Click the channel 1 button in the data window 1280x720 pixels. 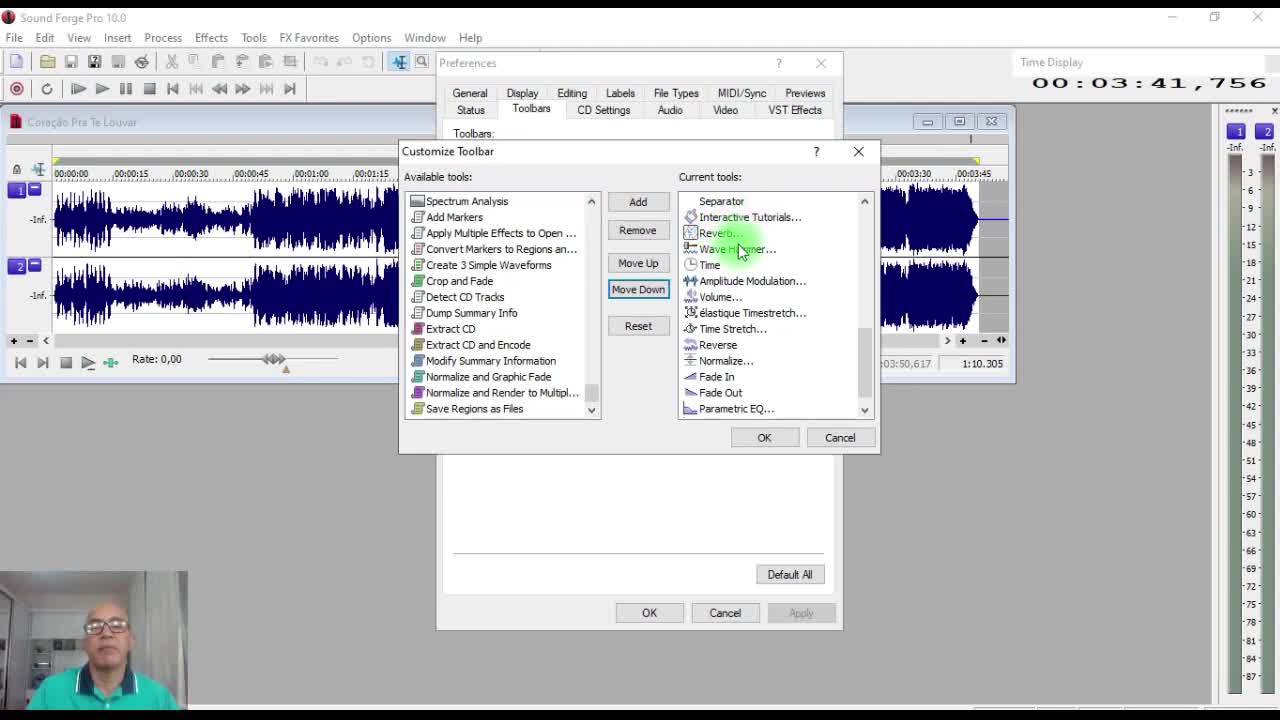(x=17, y=190)
